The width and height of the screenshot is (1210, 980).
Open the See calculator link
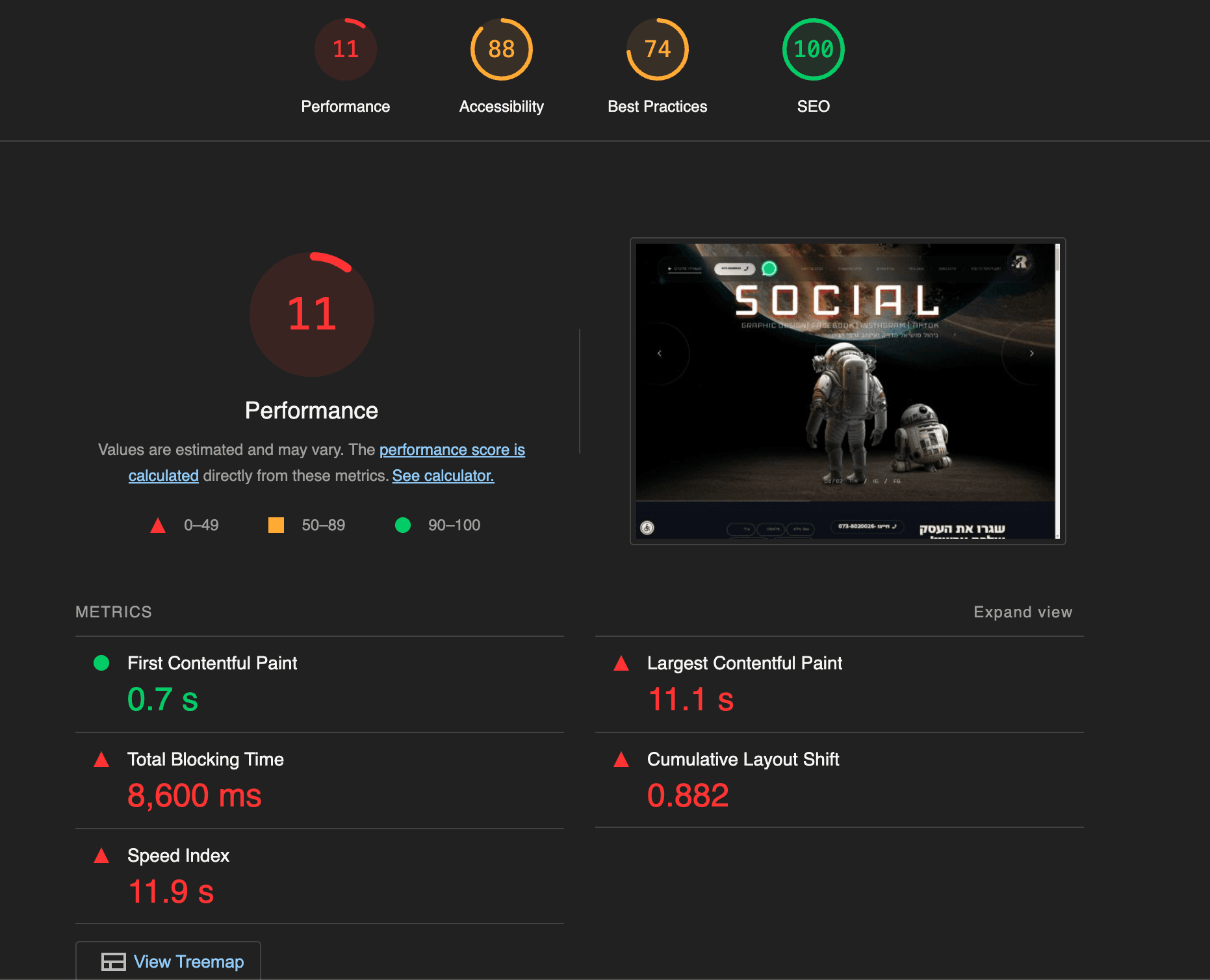pyautogui.click(x=443, y=475)
